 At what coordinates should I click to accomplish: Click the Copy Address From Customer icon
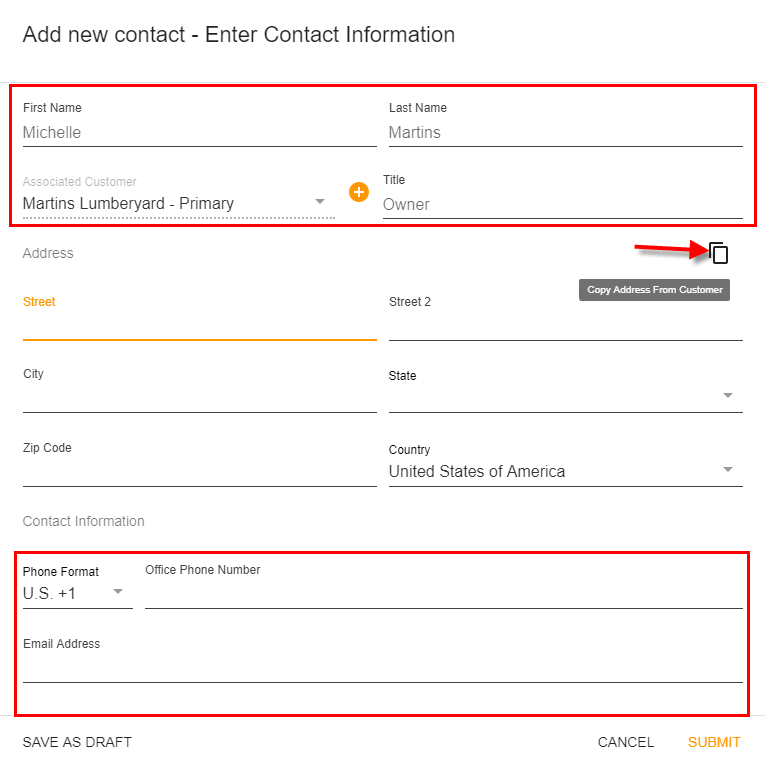click(718, 253)
